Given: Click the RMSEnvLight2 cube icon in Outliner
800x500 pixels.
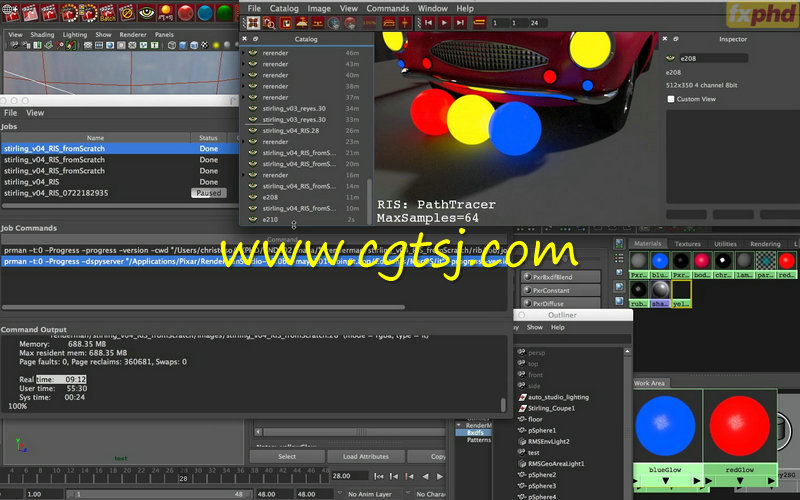Looking at the screenshot, I should [522, 441].
